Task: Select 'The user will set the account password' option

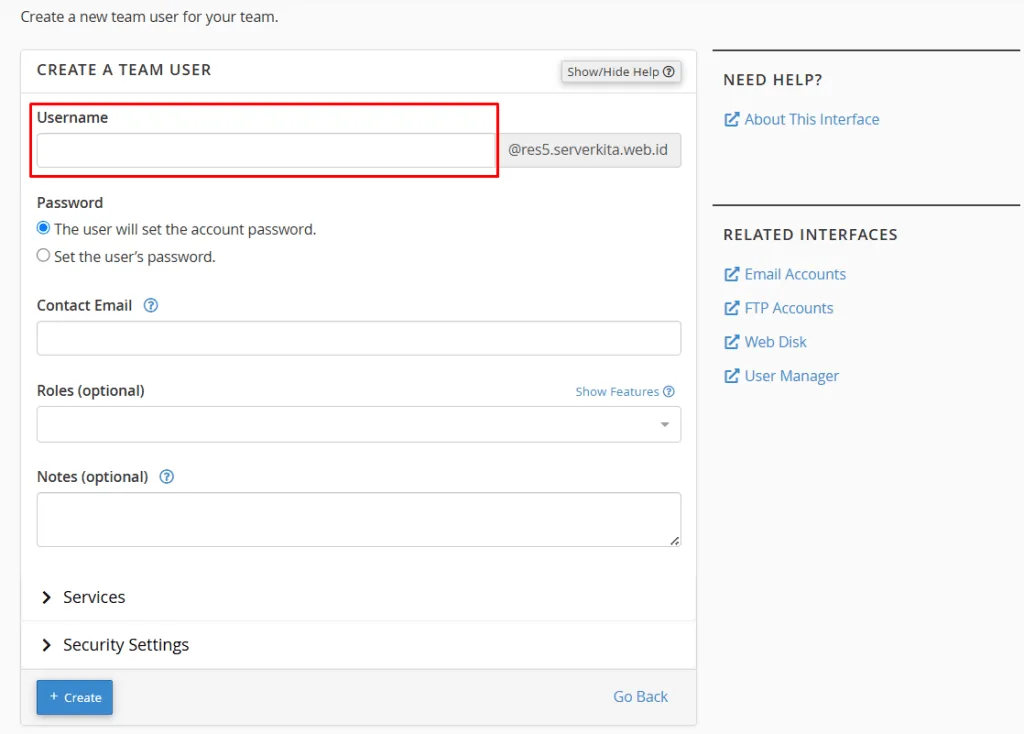Action: [43, 228]
